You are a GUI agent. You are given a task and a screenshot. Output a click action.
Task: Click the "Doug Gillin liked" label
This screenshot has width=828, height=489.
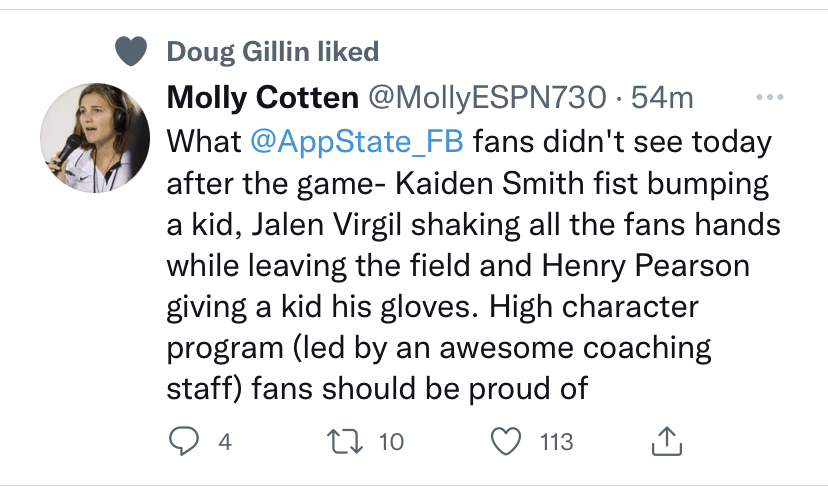tap(272, 51)
